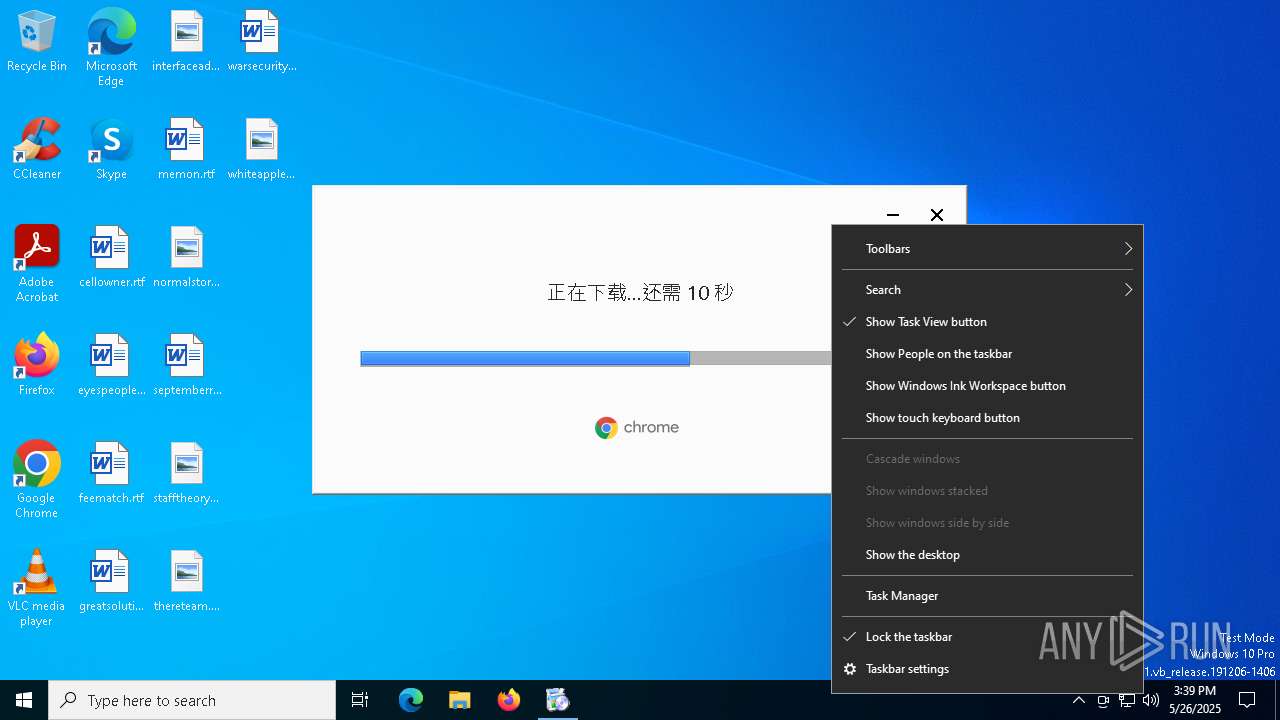Image resolution: width=1280 pixels, height=720 pixels.
Task: Enable Show Windows Ink Workspace button
Action: tap(987, 386)
